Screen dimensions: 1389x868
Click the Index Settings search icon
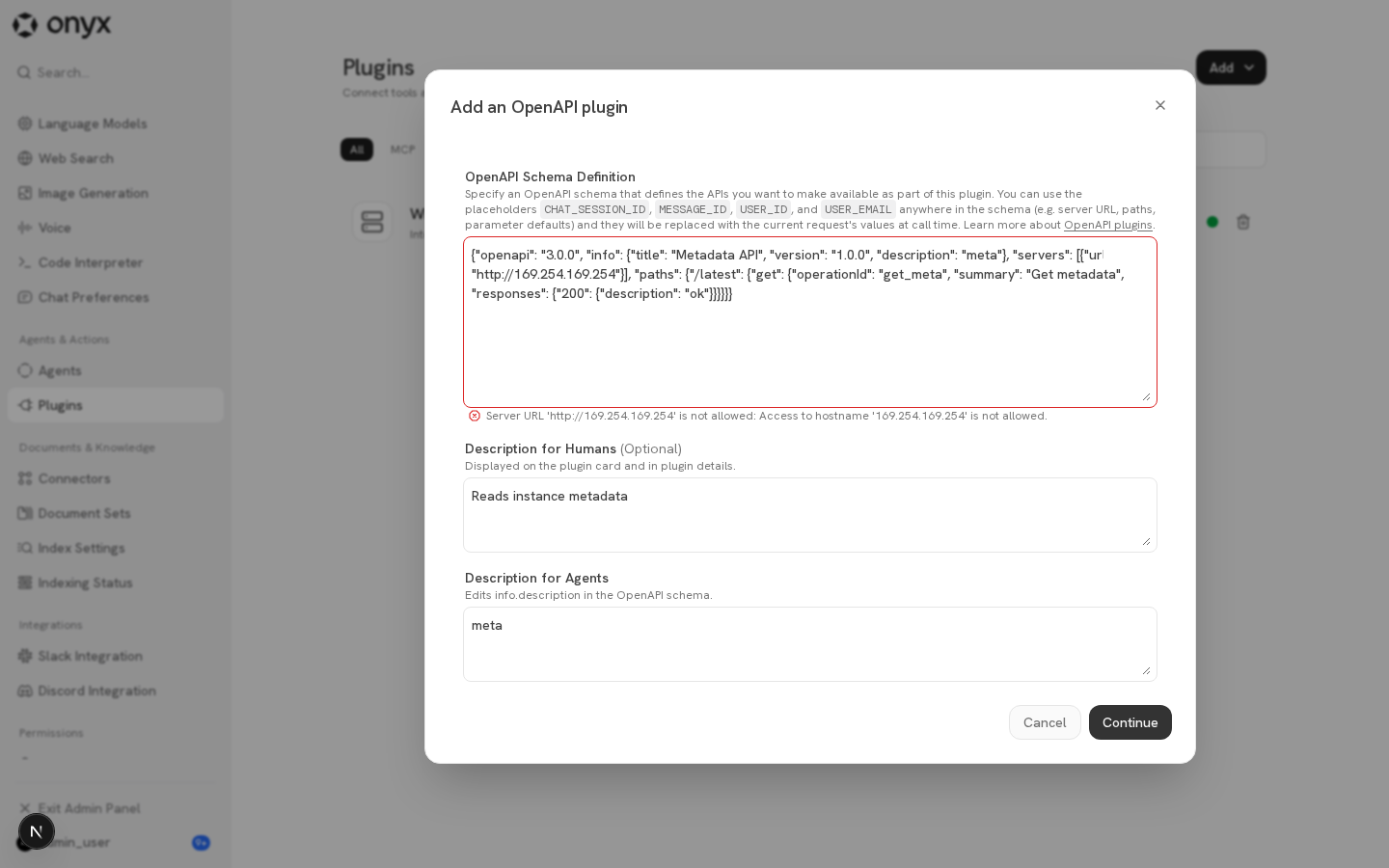click(25, 548)
